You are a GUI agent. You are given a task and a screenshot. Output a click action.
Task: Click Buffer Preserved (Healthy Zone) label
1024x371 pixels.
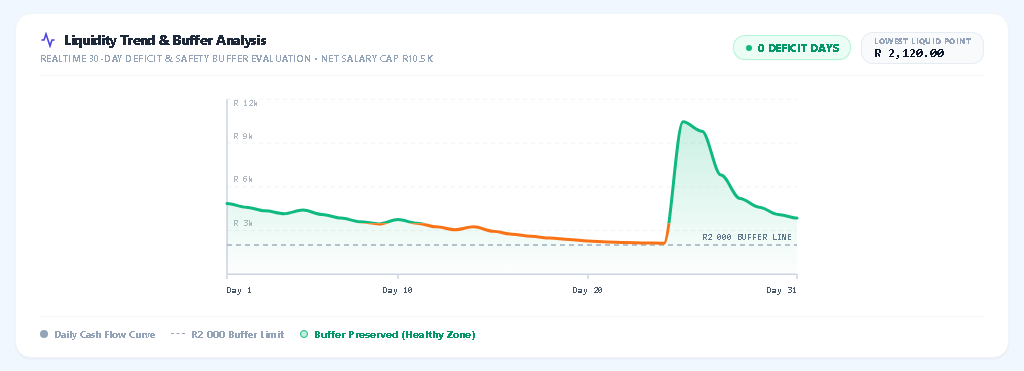395,334
